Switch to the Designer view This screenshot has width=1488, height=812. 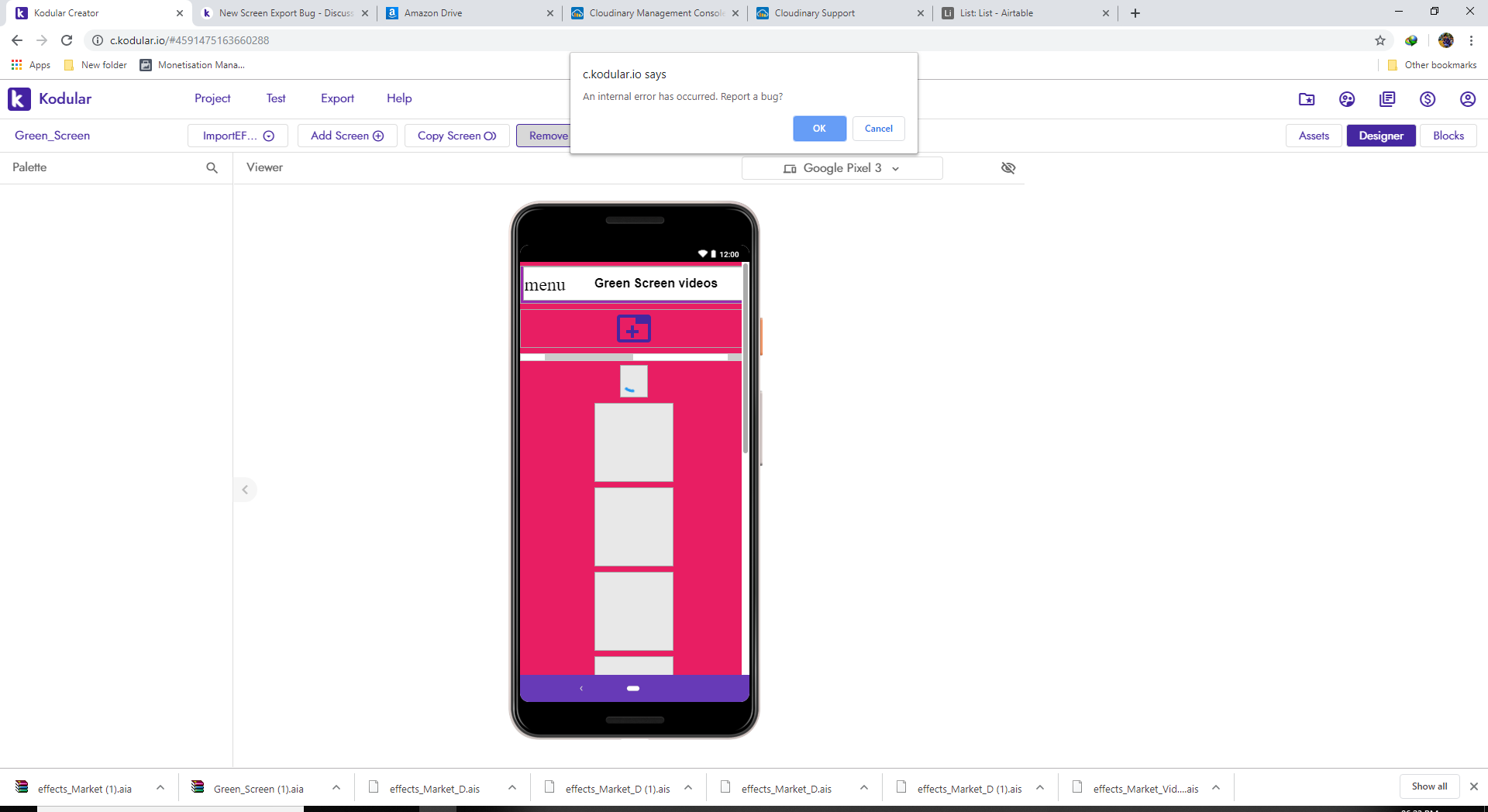point(1381,136)
